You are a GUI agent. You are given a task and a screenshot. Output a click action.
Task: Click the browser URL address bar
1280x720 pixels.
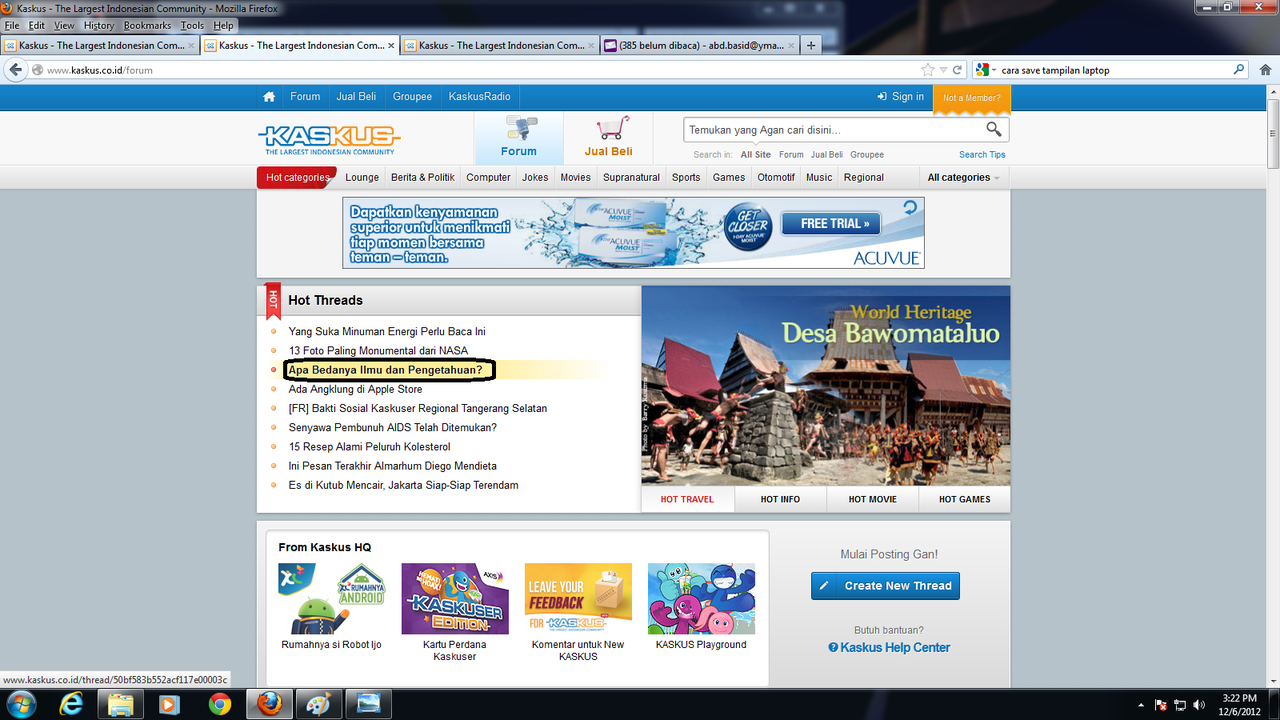coord(480,70)
